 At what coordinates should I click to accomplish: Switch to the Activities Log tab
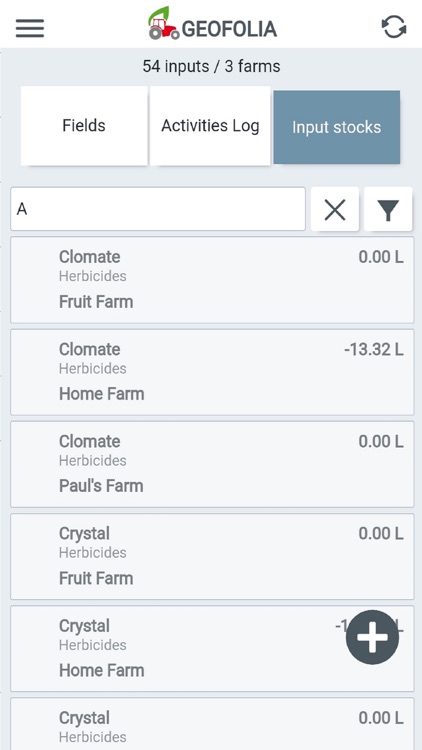coord(210,126)
